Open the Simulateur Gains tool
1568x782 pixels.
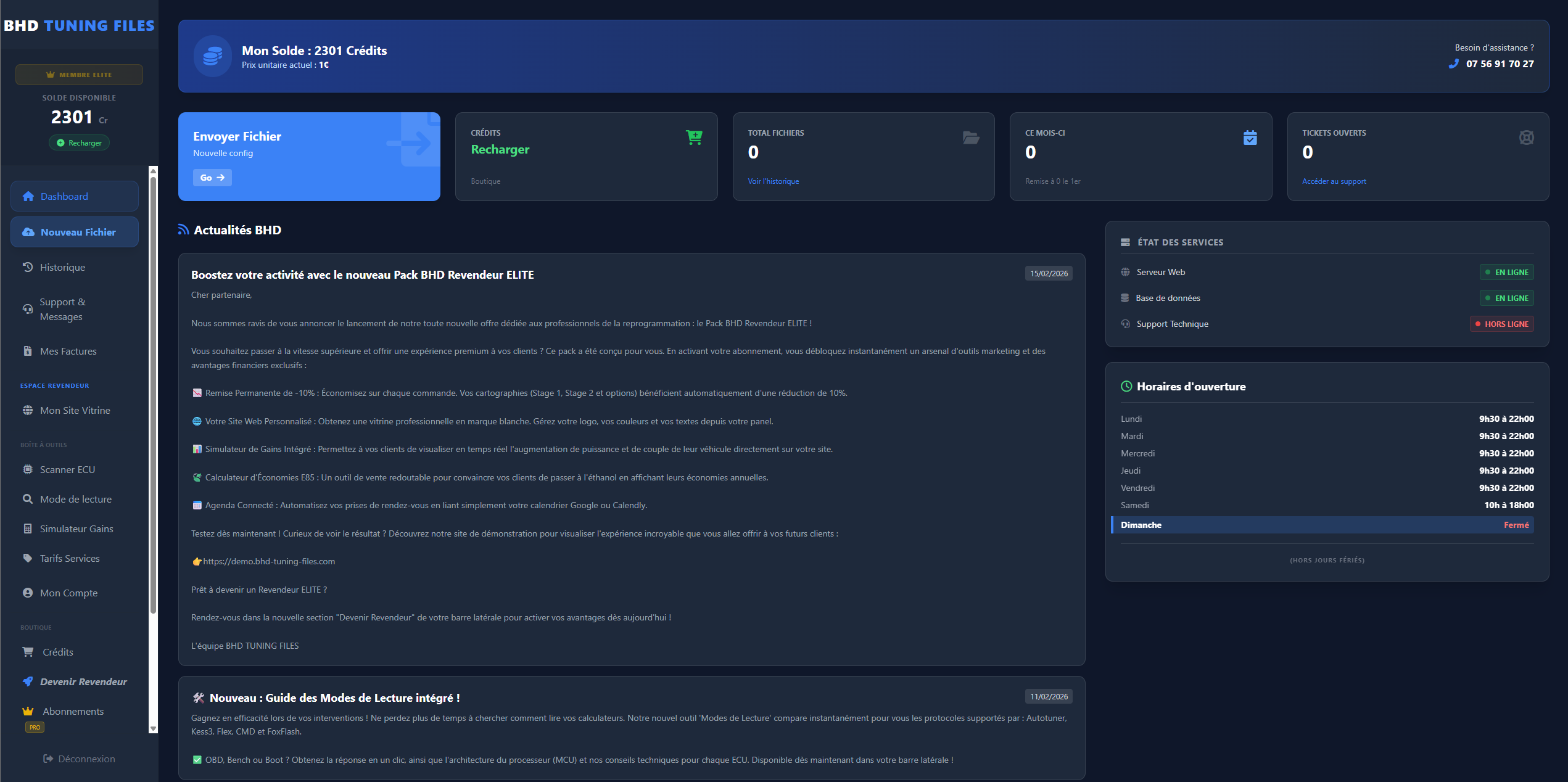click(76, 529)
